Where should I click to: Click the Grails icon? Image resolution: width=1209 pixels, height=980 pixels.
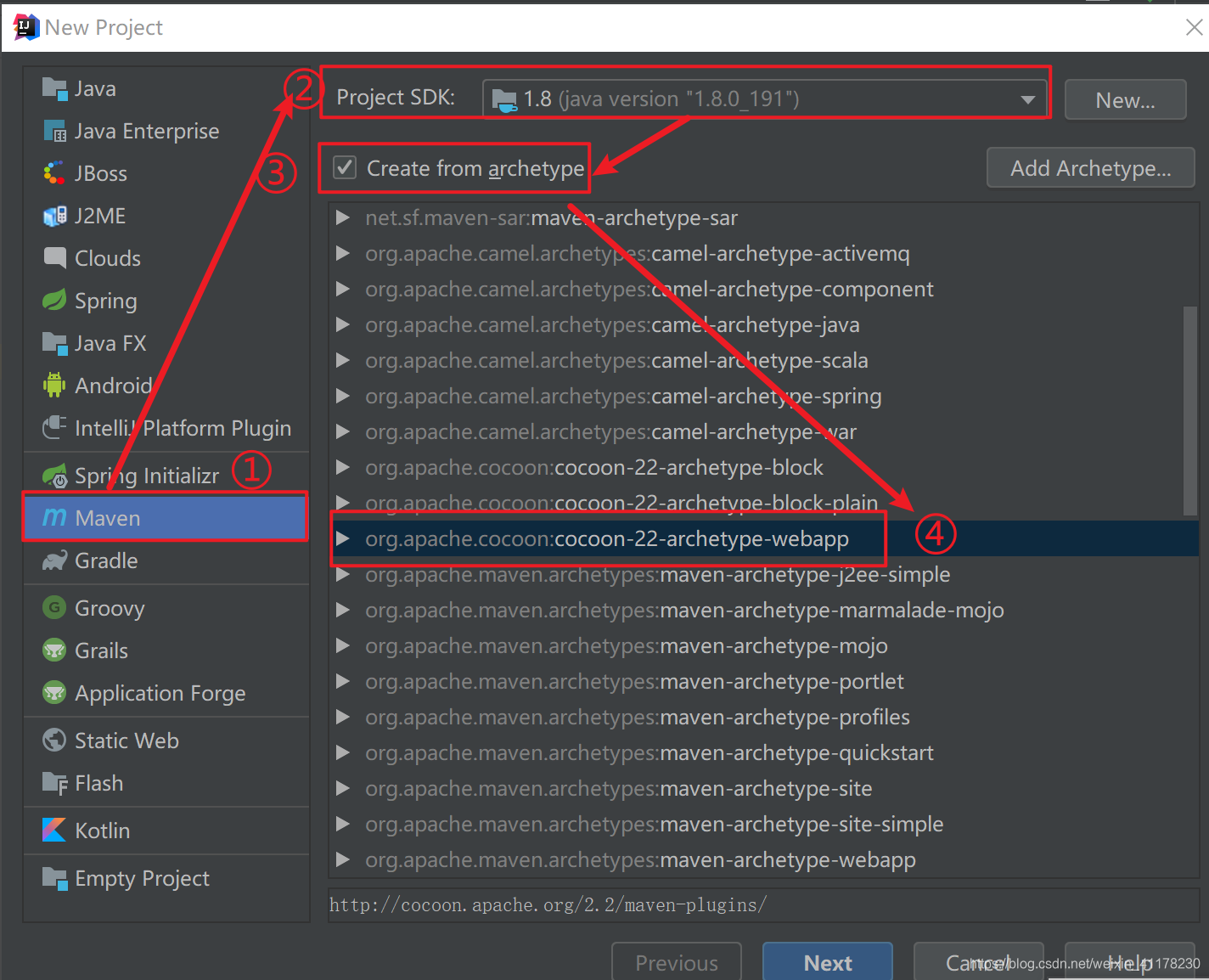pos(54,650)
